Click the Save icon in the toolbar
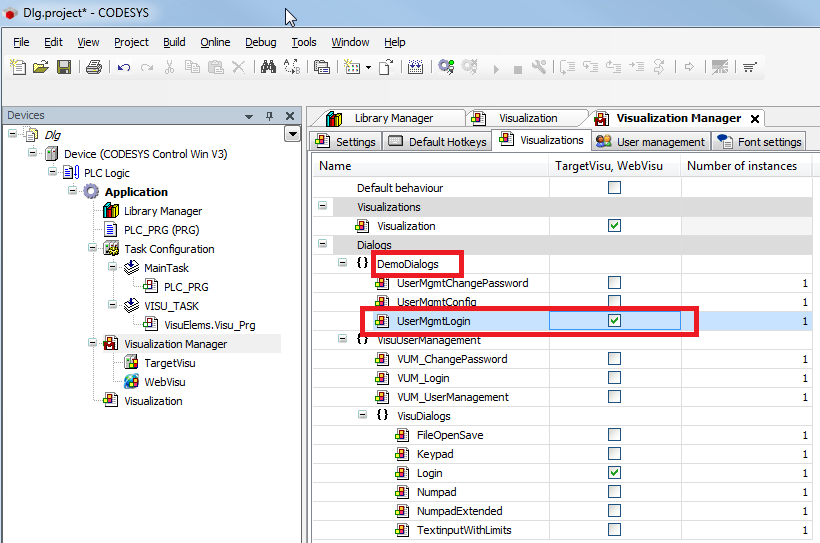This screenshot has height=543, width=820. click(x=63, y=67)
